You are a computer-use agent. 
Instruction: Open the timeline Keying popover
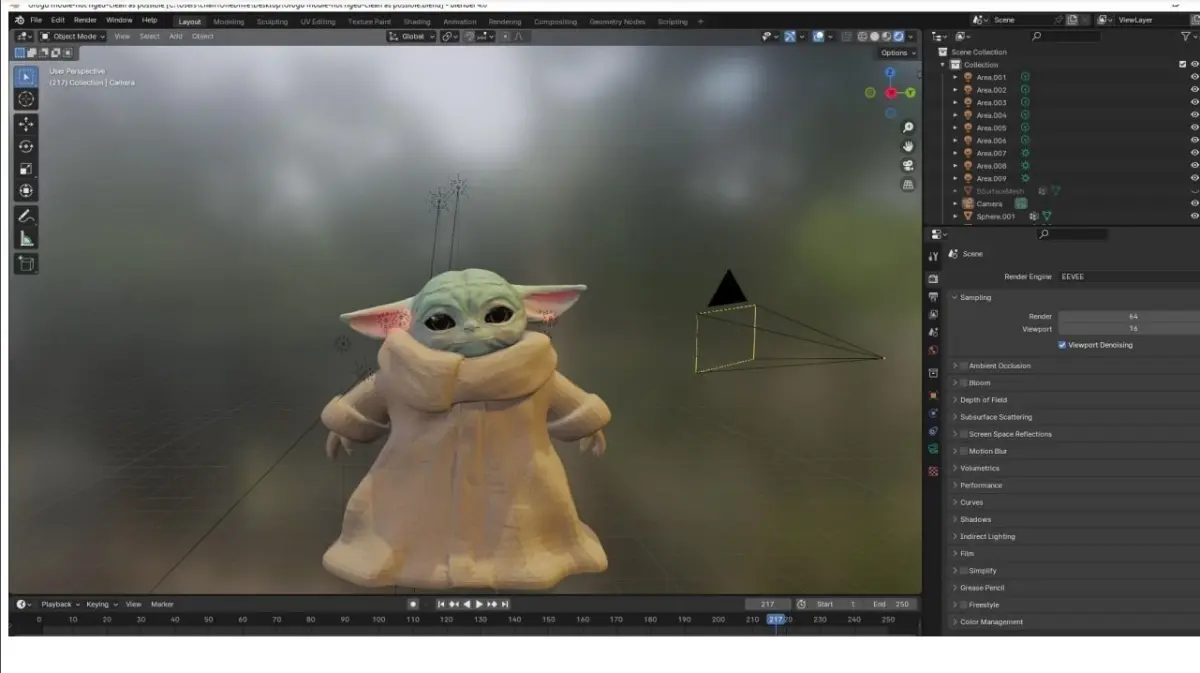tap(100, 604)
